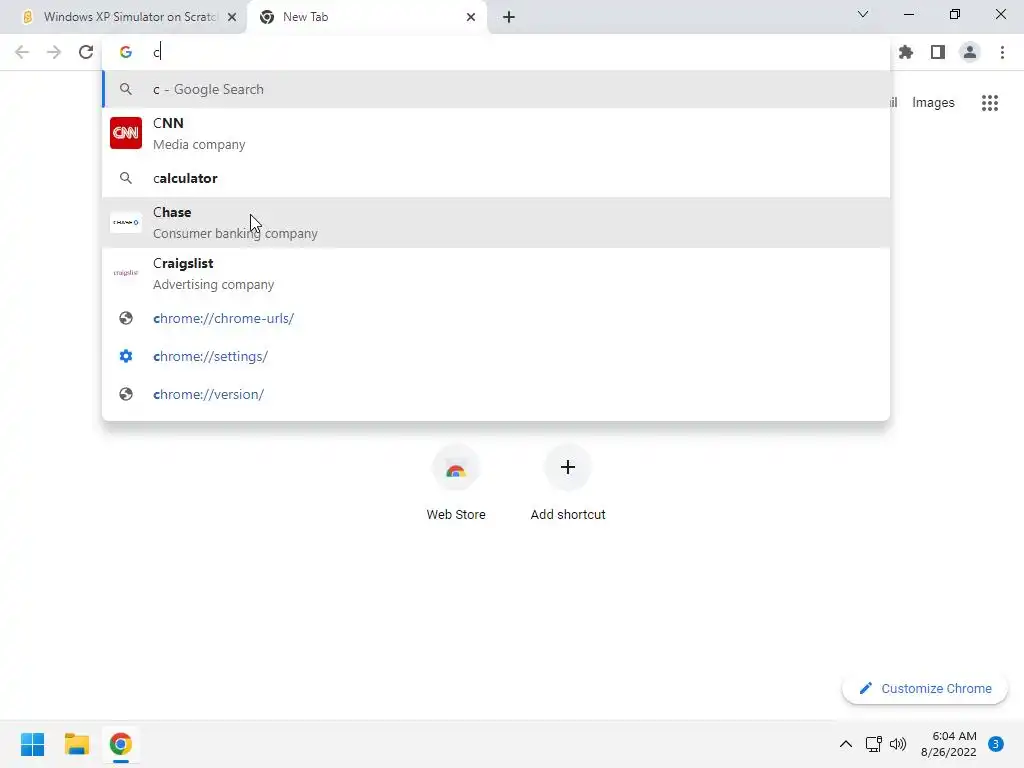The image size is (1024, 768).
Task: Click the Web Store shortcut icon
Action: click(x=456, y=468)
